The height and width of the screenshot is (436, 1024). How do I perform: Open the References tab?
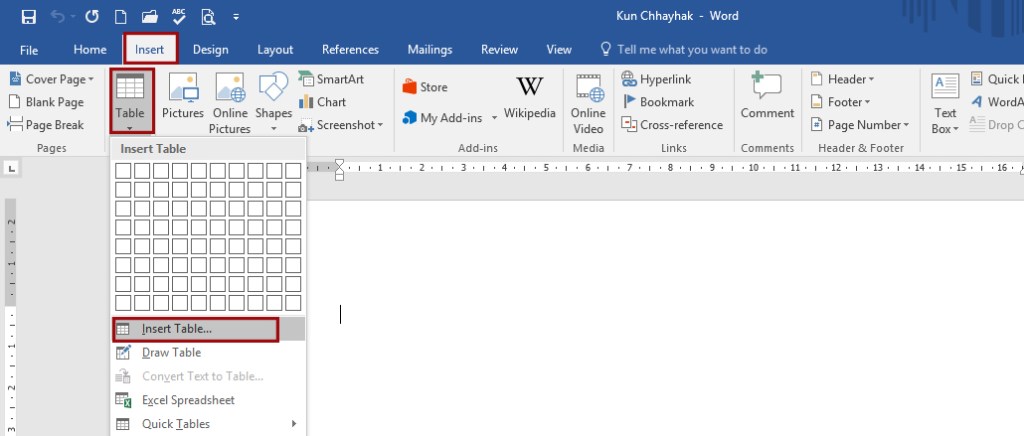point(350,49)
